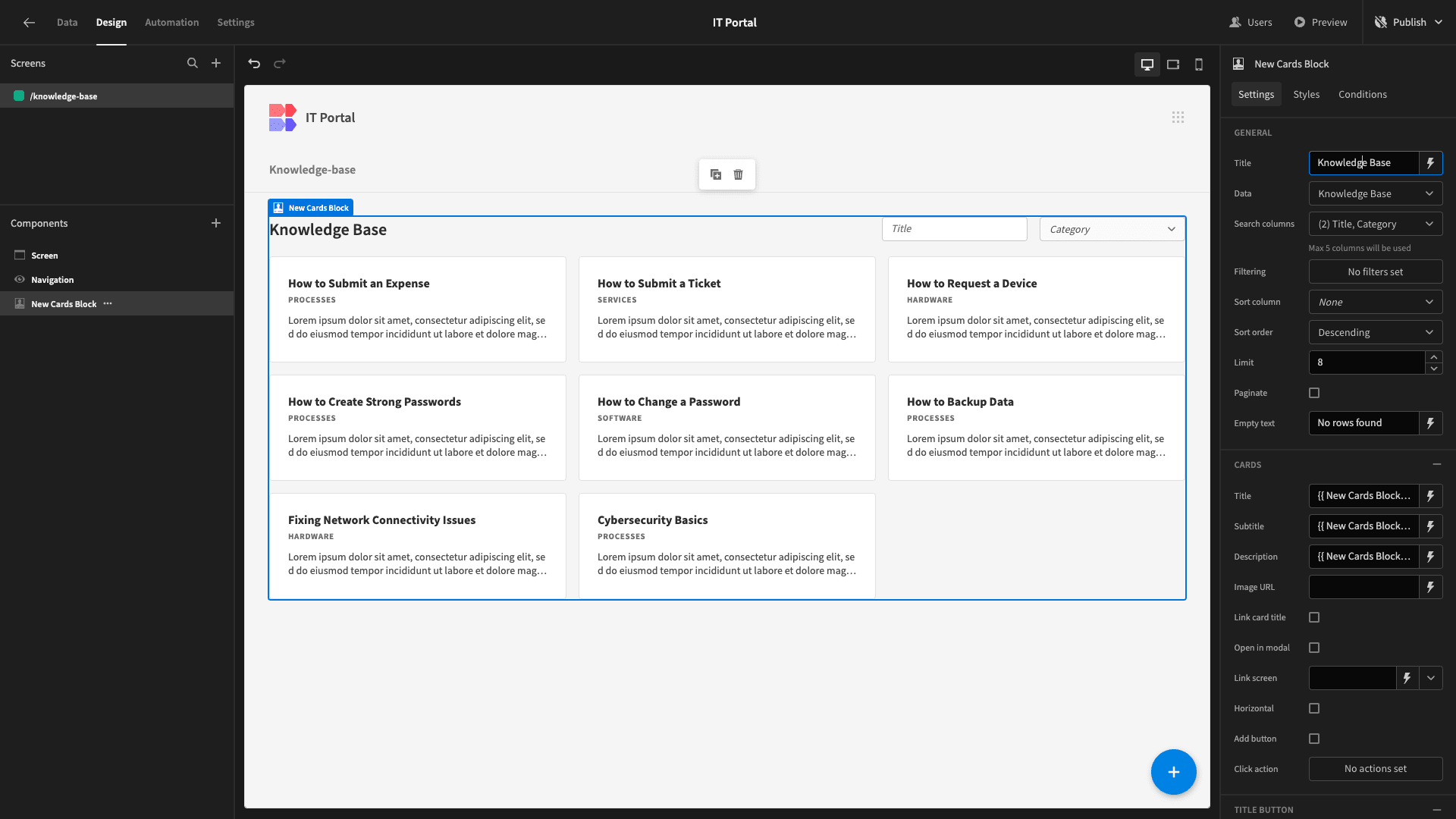Switch to desktop preview size
The image size is (1456, 819).
[x=1147, y=64]
